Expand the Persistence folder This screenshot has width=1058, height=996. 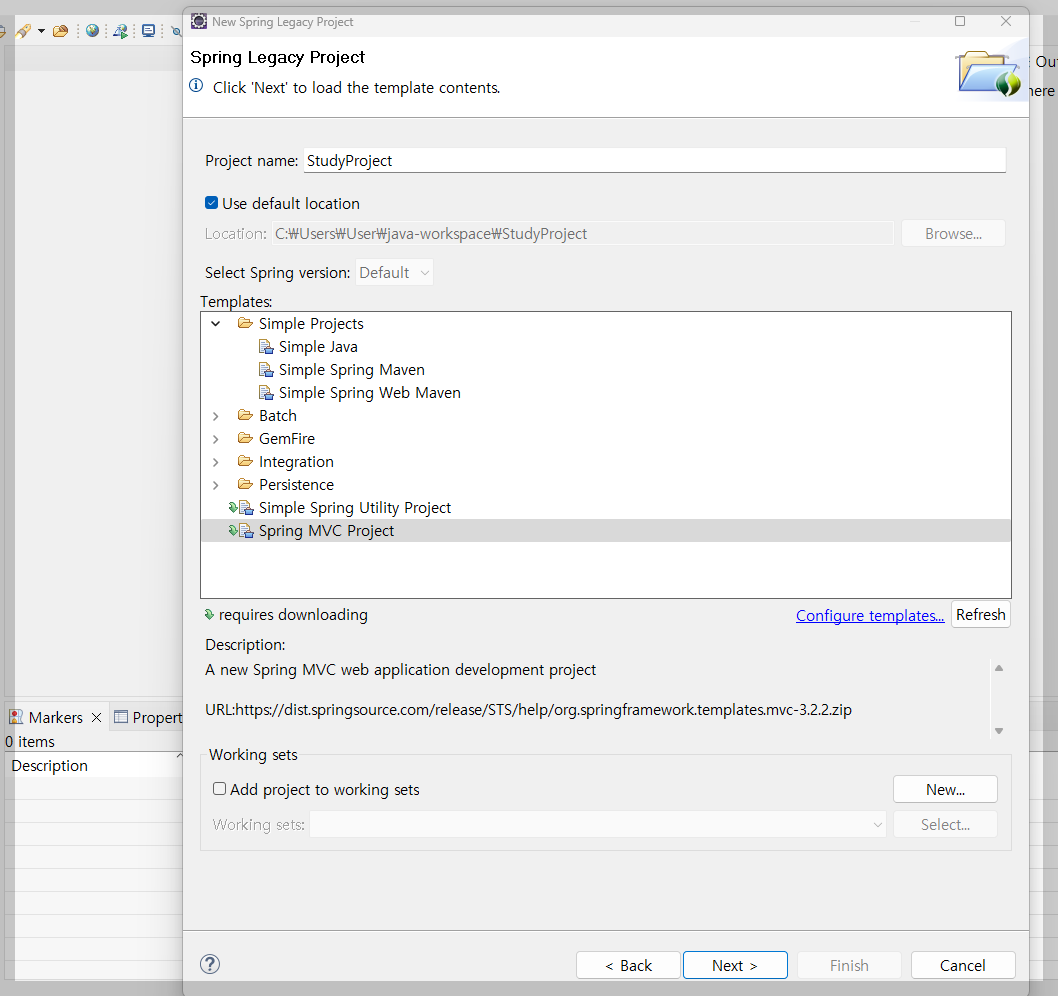click(x=215, y=485)
